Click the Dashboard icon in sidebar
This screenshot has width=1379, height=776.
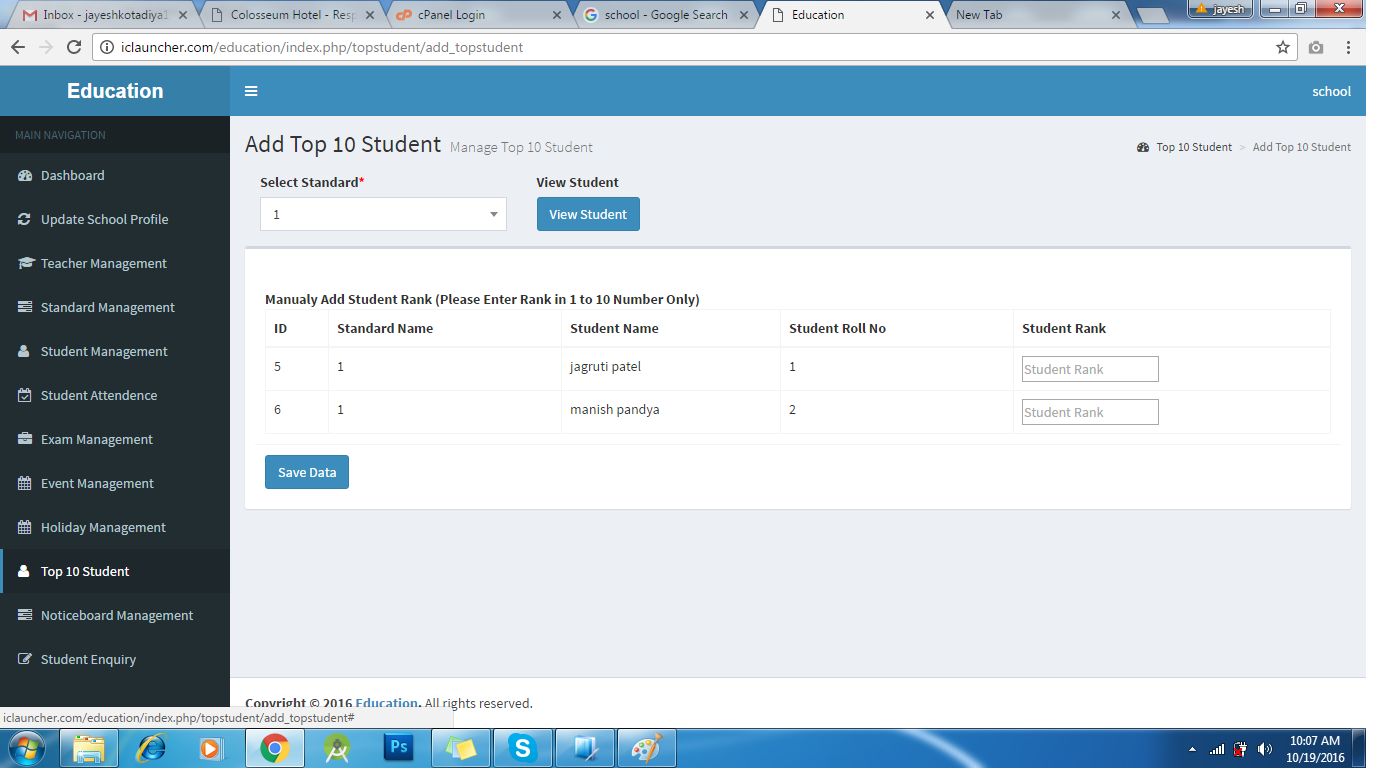coord(25,175)
